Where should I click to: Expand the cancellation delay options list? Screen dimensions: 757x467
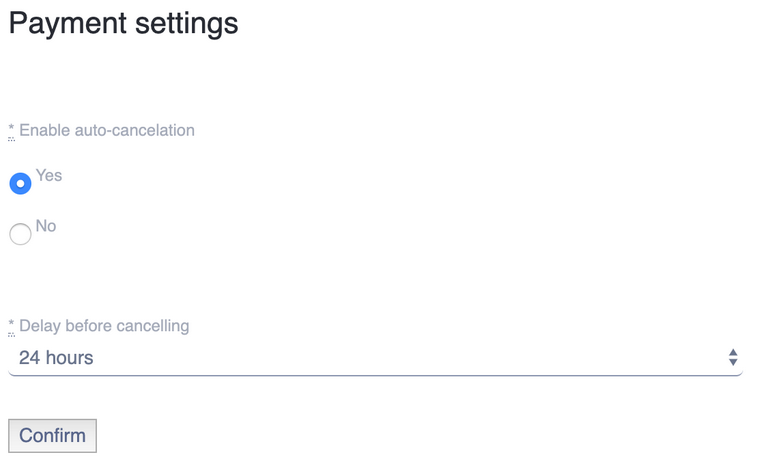point(375,358)
